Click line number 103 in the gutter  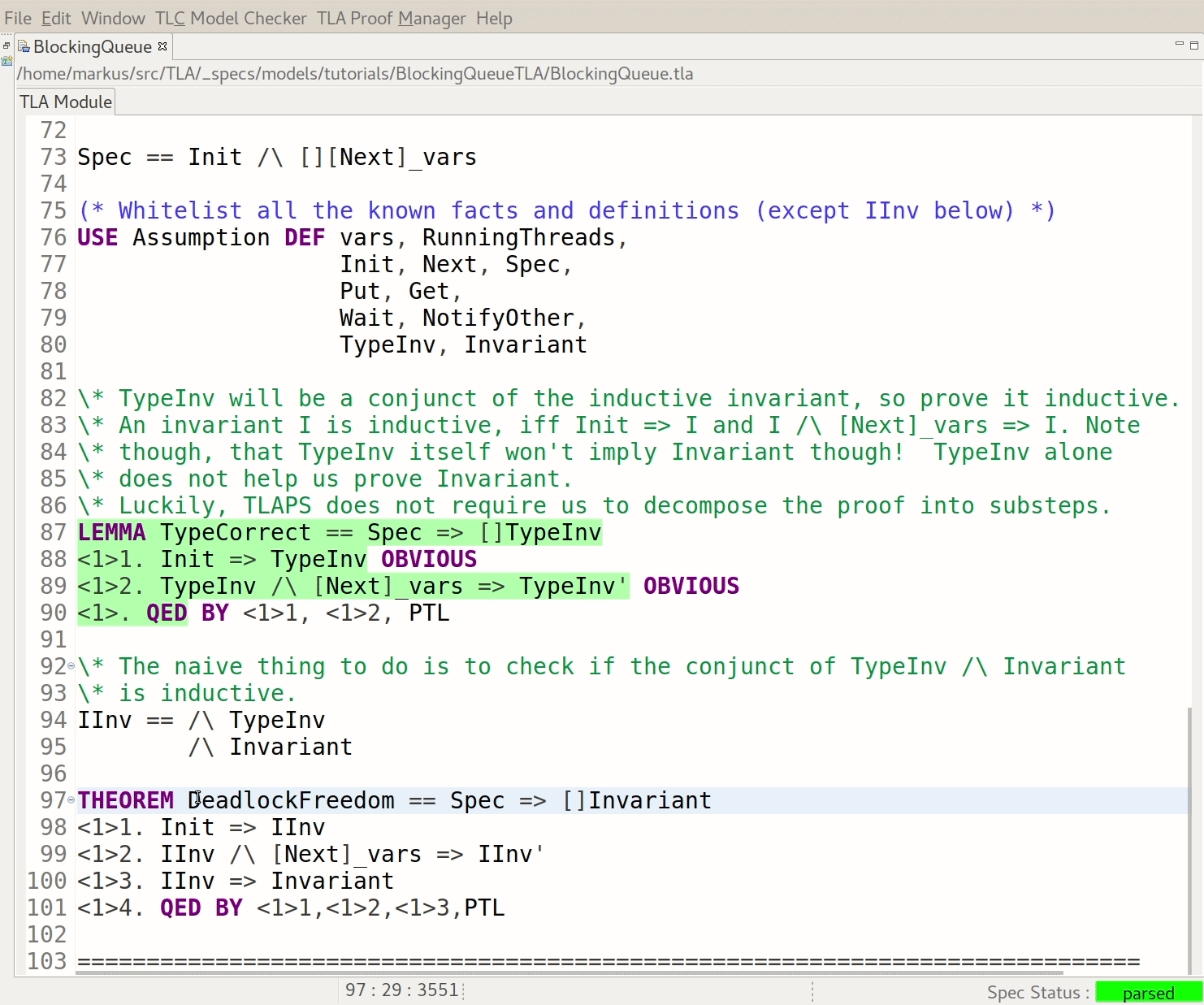(46, 962)
